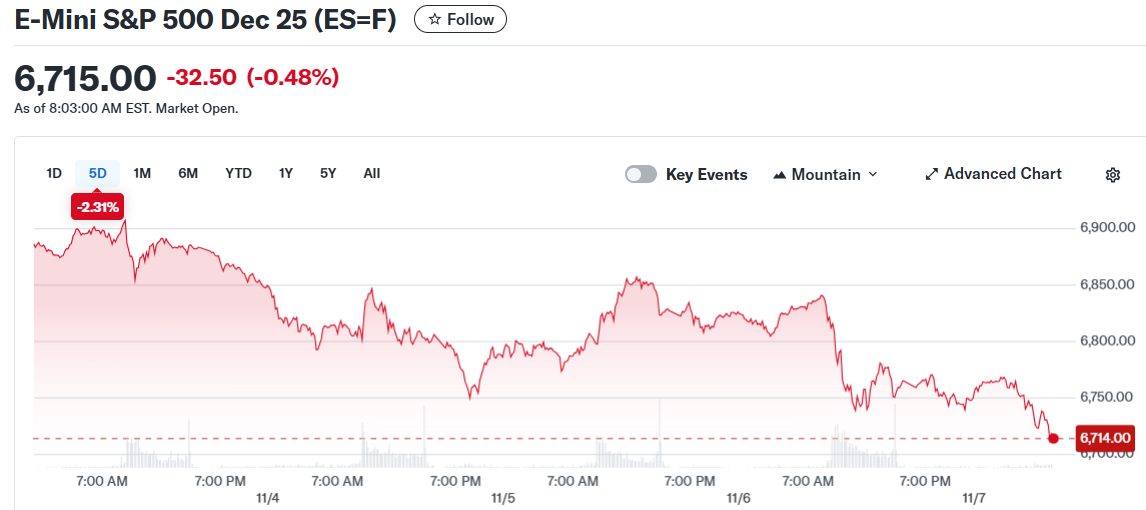Screen dimensions: 1146x510
Task: Choose the YTD time range
Action: click(x=238, y=173)
